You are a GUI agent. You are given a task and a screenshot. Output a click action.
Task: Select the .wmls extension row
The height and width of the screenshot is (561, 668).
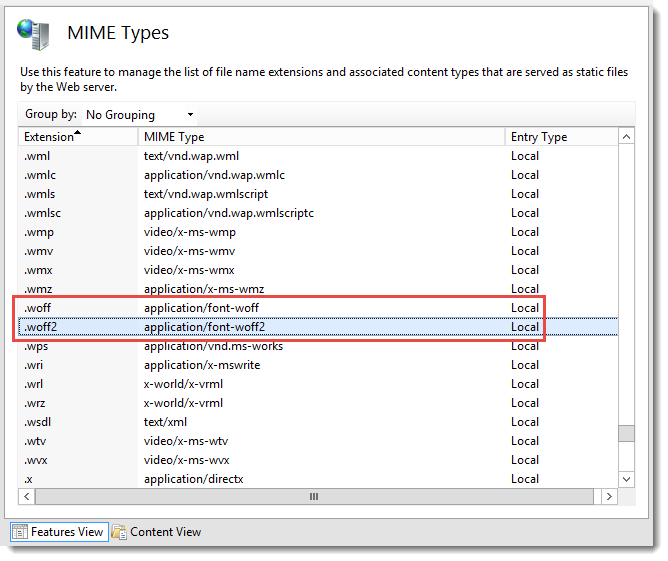pyautogui.click(x=318, y=194)
